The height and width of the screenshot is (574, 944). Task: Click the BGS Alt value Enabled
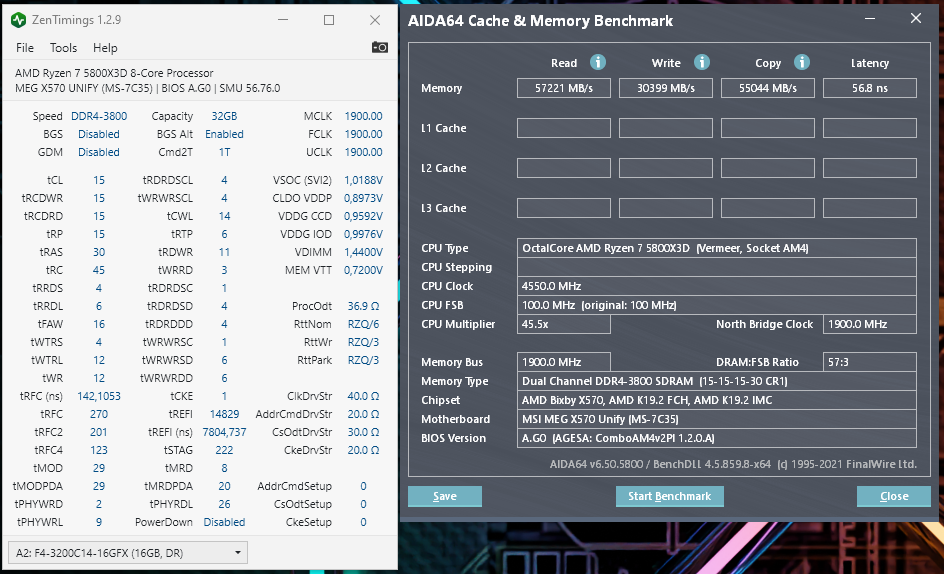click(224, 134)
